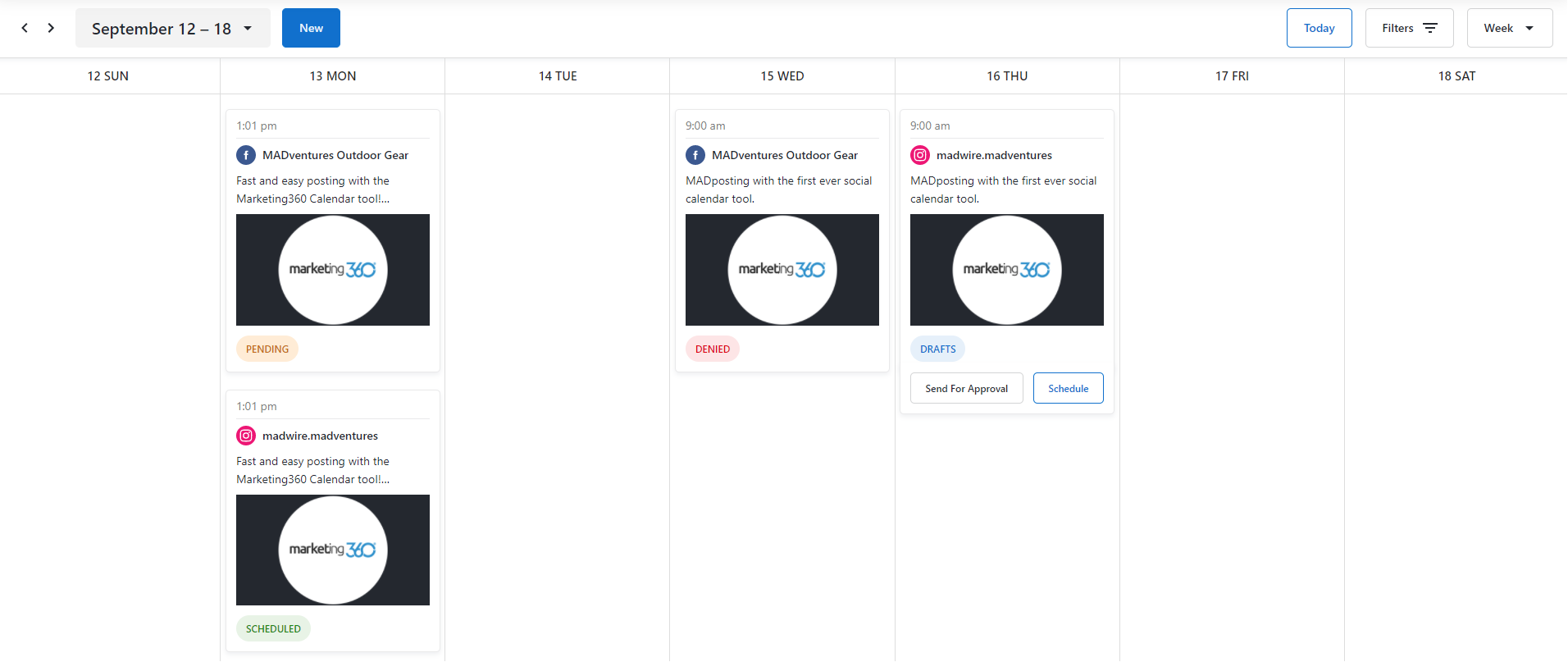This screenshot has width=1568, height=662.
Task: Open caption text of the Wednesday denied post
Action: coord(779,189)
